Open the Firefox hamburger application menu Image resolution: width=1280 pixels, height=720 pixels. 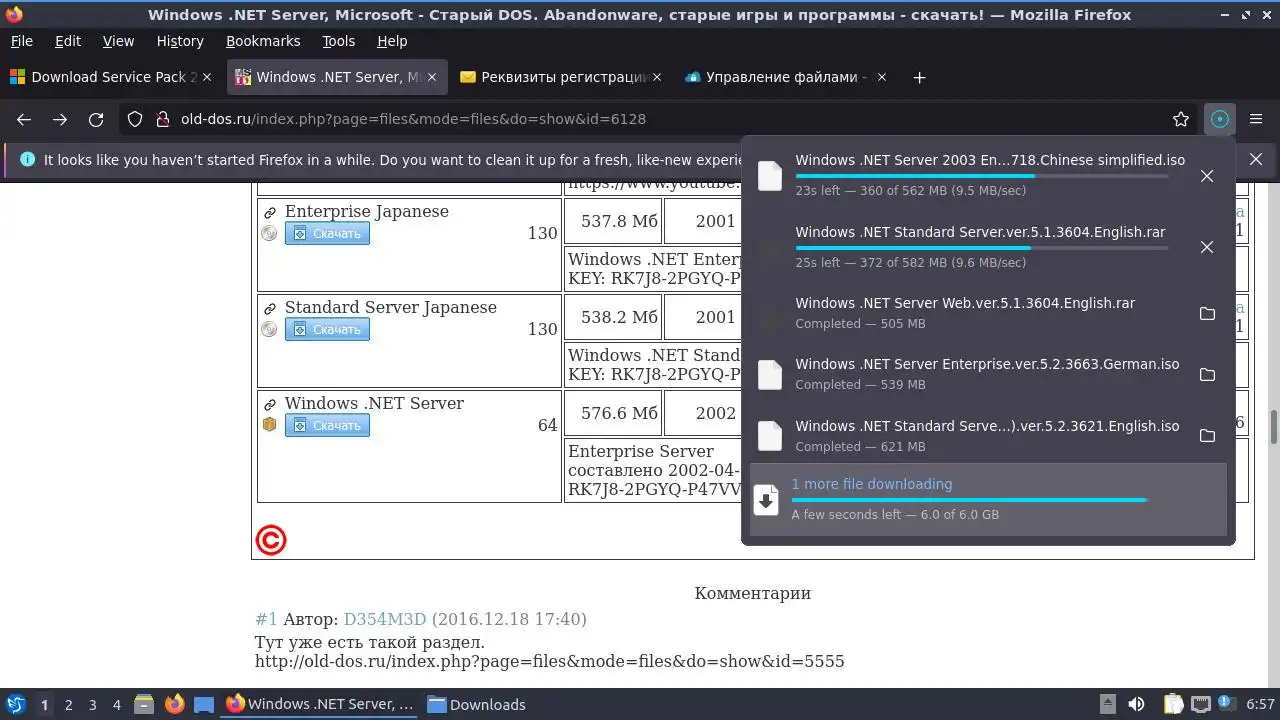pyautogui.click(x=1255, y=119)
